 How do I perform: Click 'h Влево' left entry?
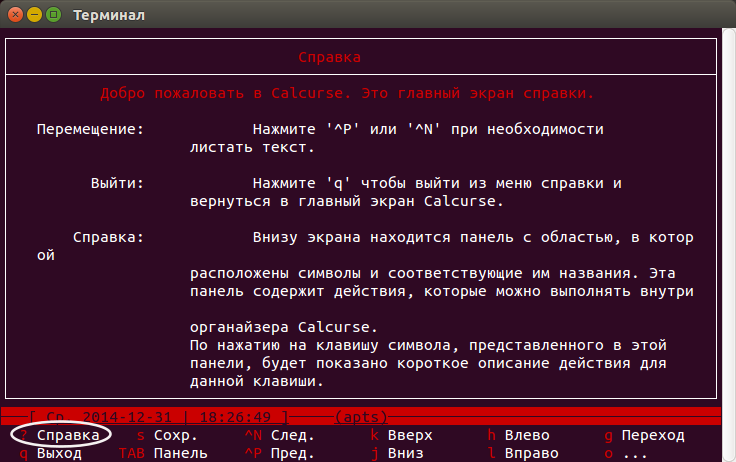518,435
